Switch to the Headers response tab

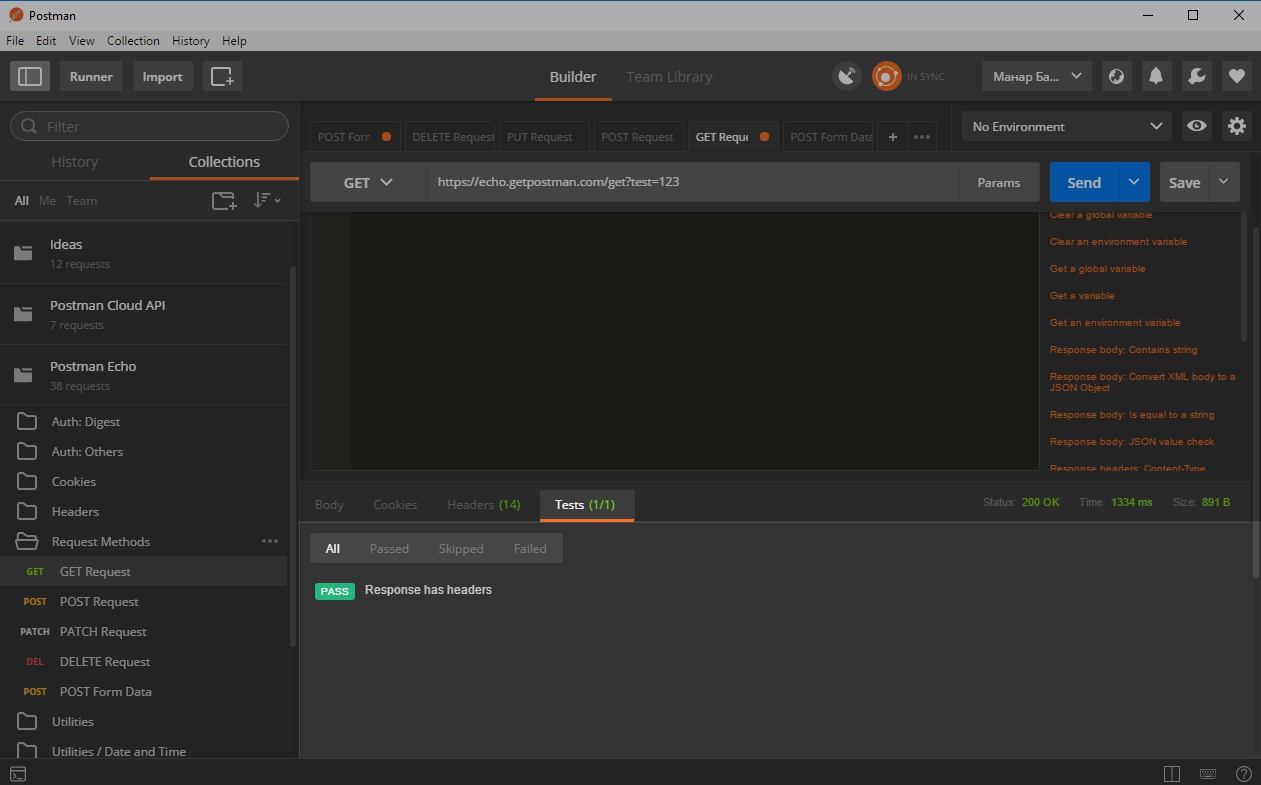click(x=483, y=505)
